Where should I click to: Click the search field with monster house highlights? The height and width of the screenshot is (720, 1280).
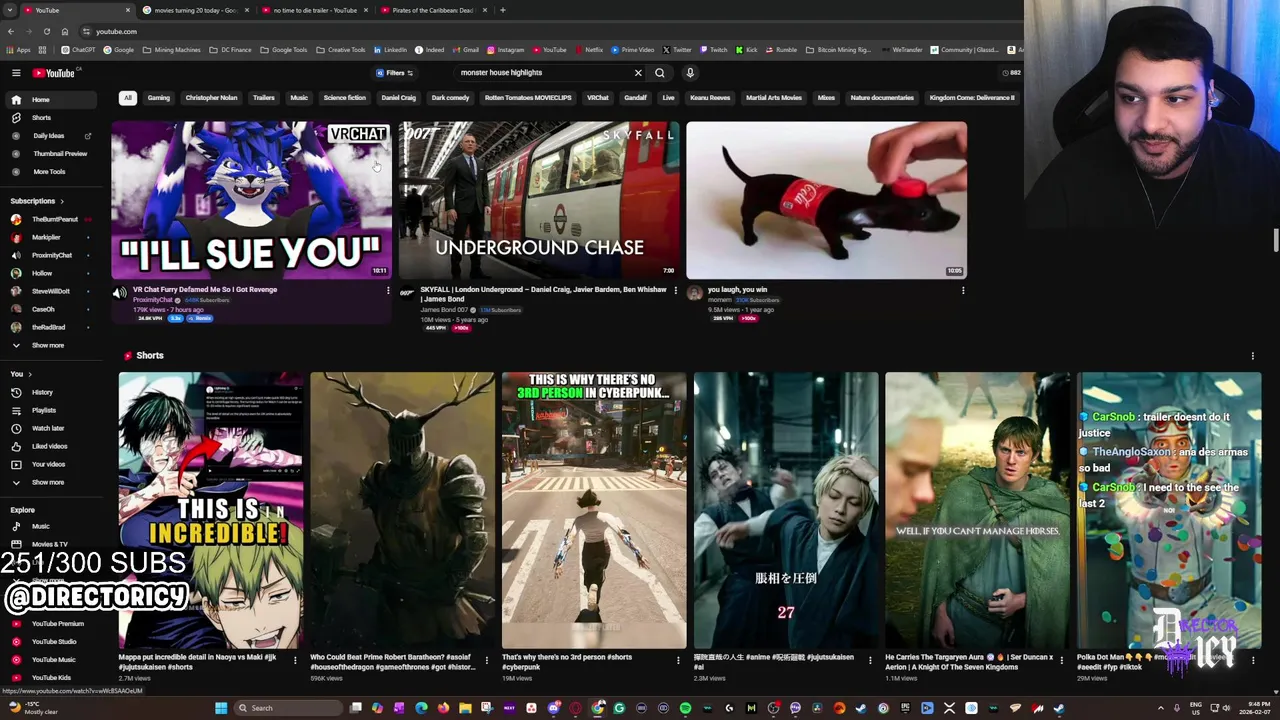pos(543,73)
